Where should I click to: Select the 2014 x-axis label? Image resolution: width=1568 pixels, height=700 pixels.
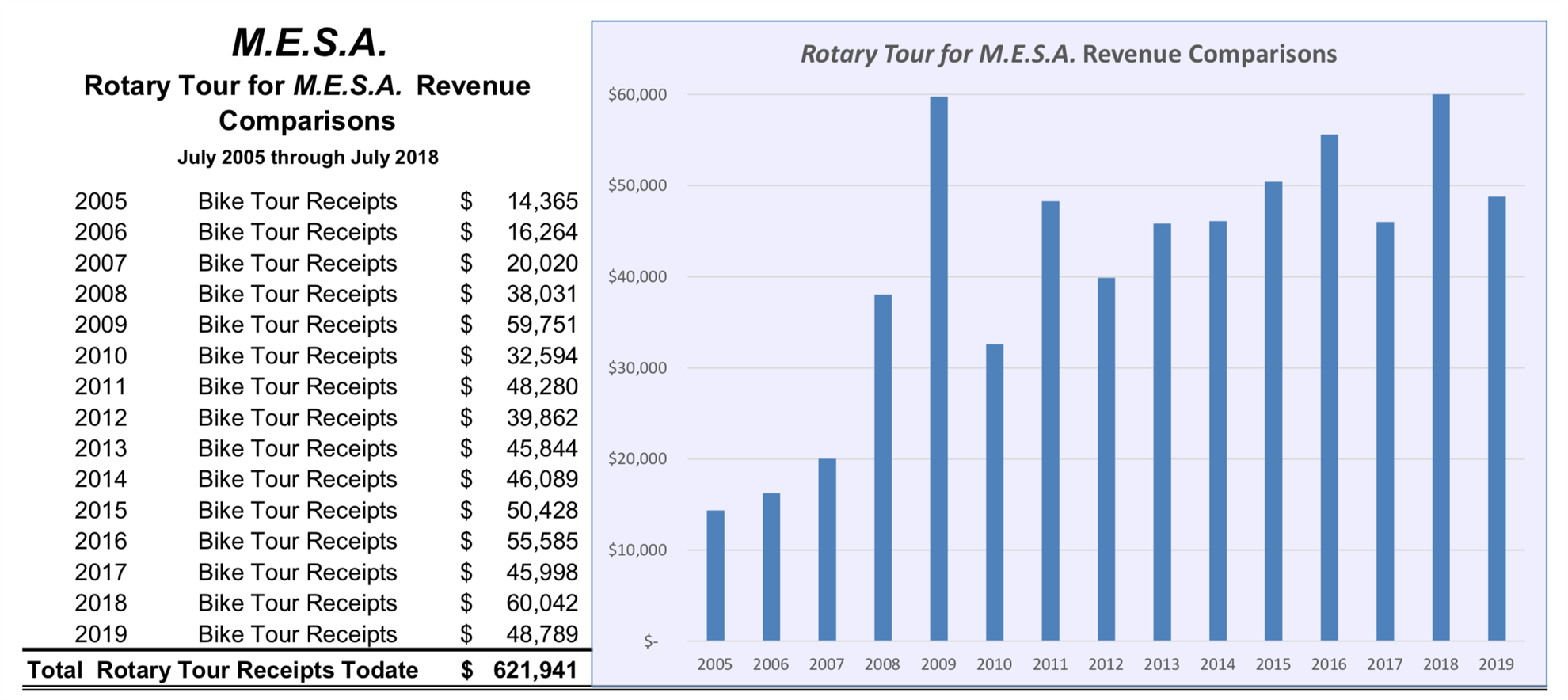coord(1217,664)
